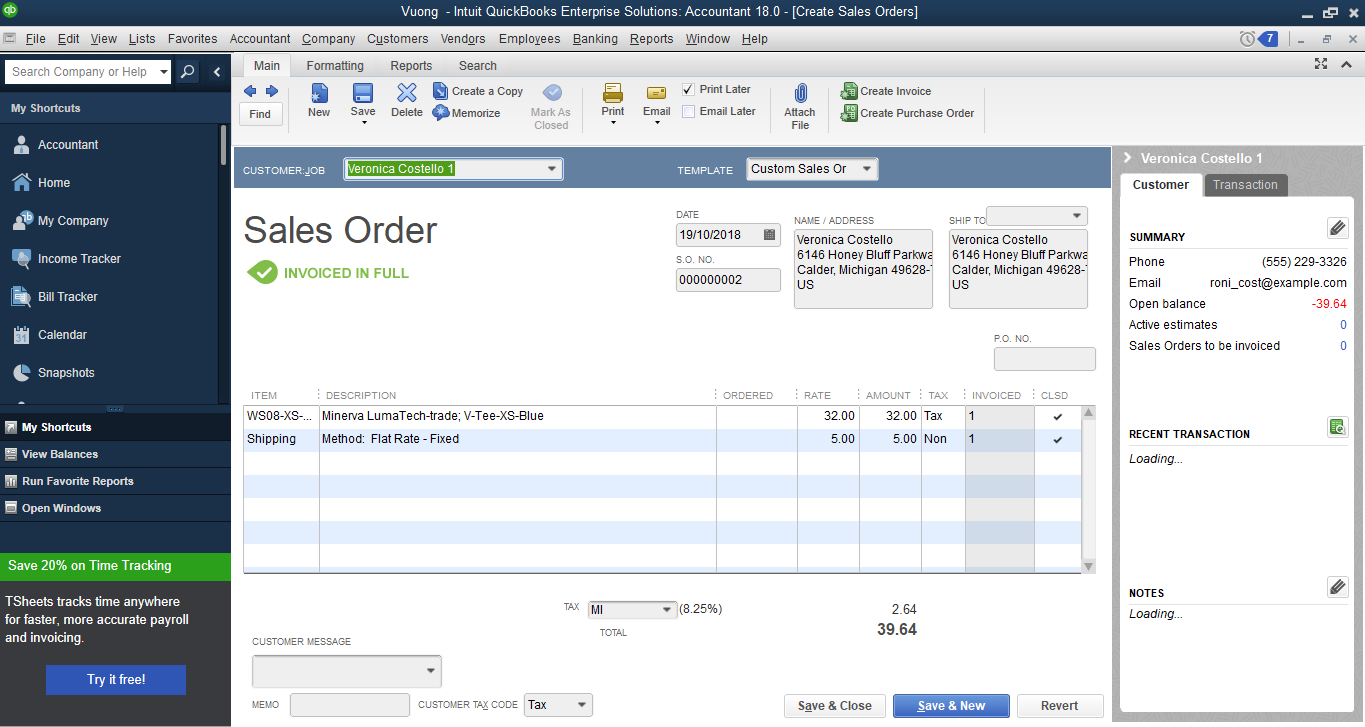Click the Attach File paperclip icon
Screen dimensions: 1365x727
tap(799, 94)
